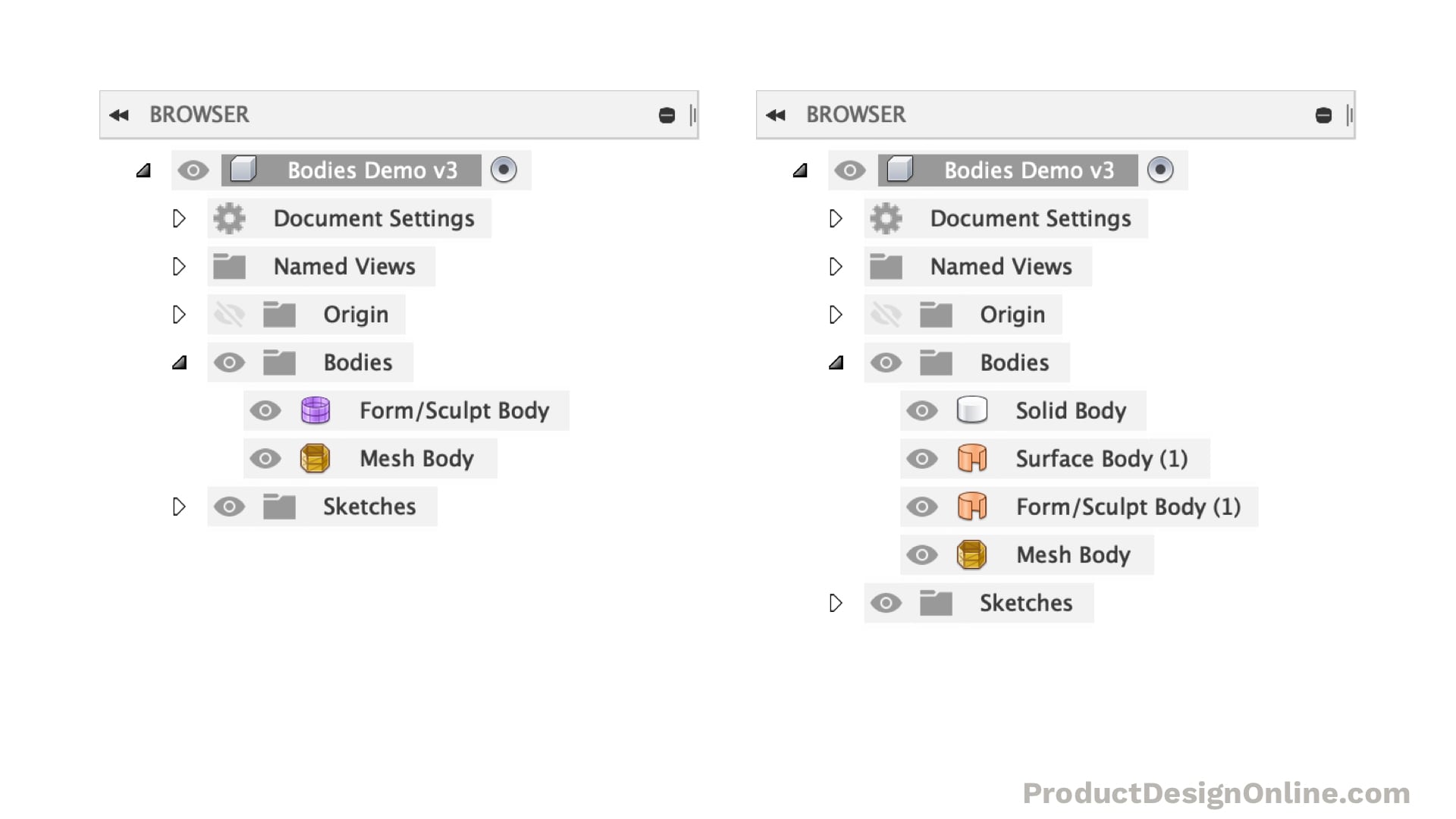
Task: Click the BROWSER panel title
Action: tap(199, 115)
